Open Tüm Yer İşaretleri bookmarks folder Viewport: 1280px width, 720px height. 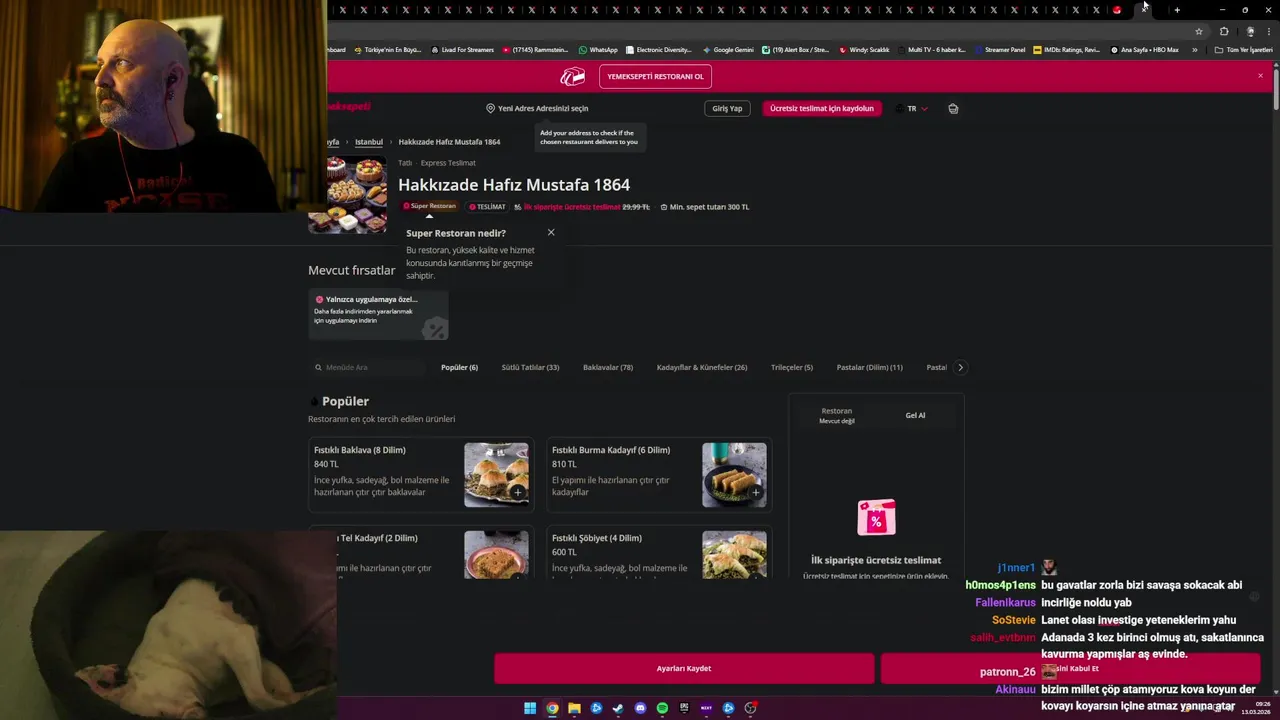point(1243,49)
